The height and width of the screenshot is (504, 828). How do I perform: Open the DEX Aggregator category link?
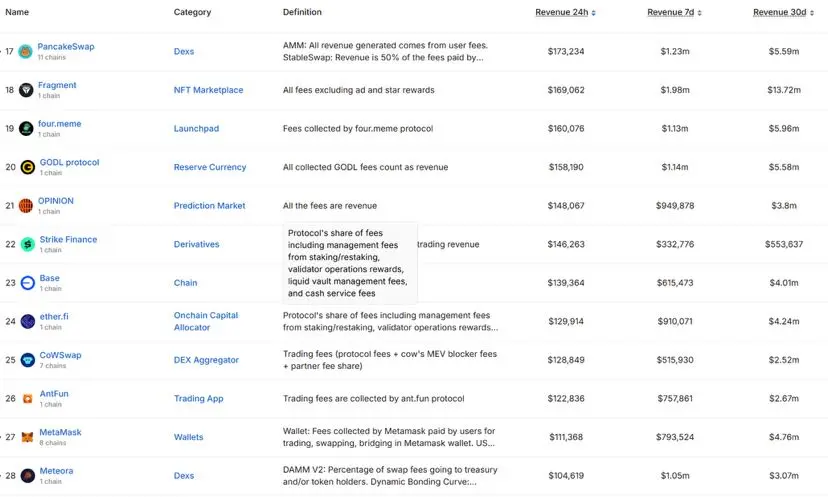click(206, 360)
